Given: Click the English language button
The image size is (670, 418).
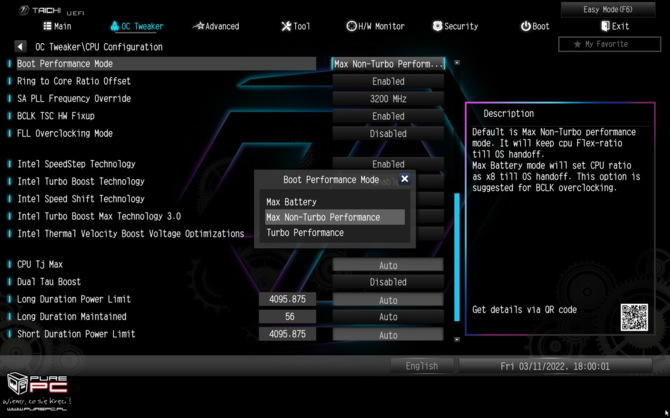Looking at the screenshot, I should [x=422, y=366].
